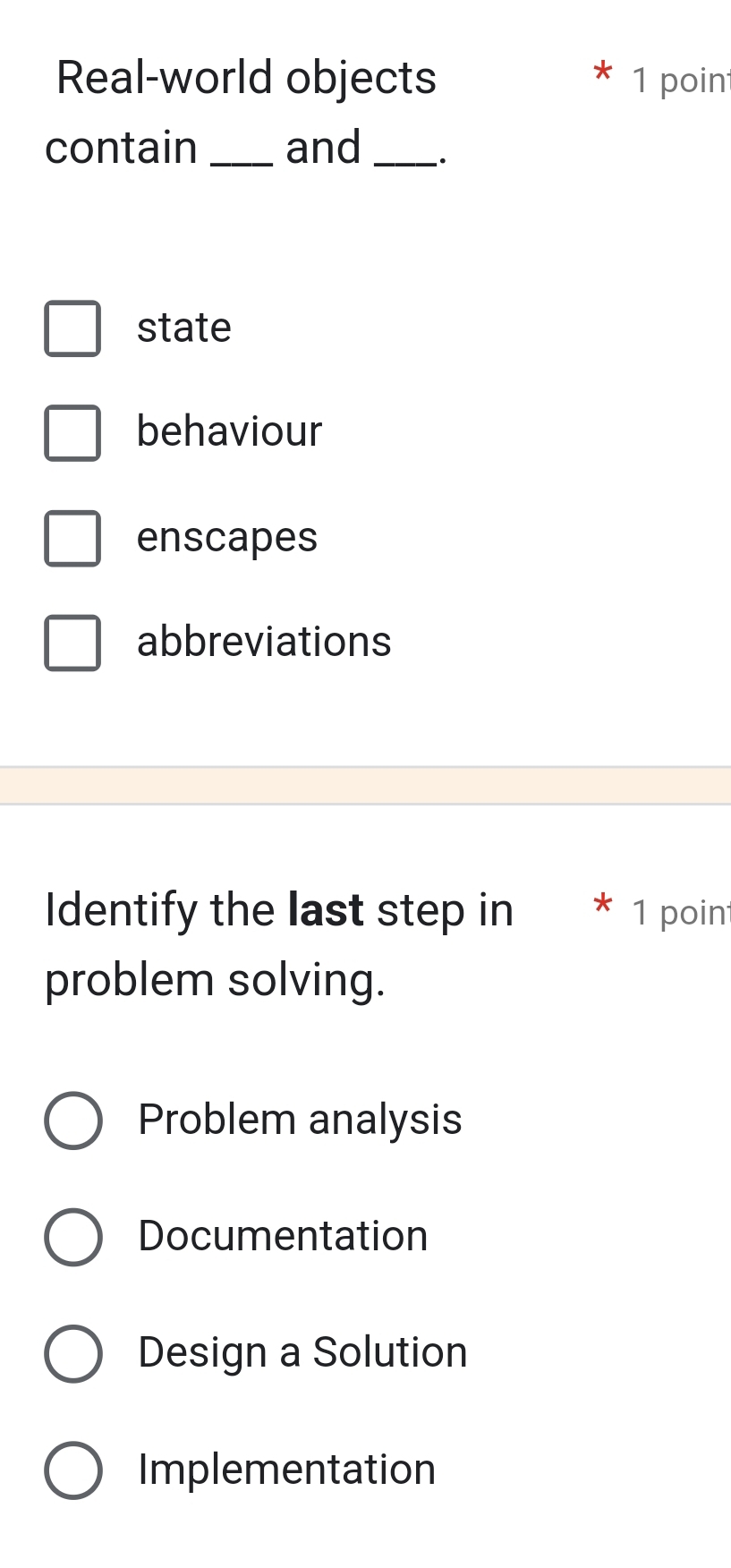Click the "state" option label
Viewport: 731px width, 1568px height.
pos(183,328)
